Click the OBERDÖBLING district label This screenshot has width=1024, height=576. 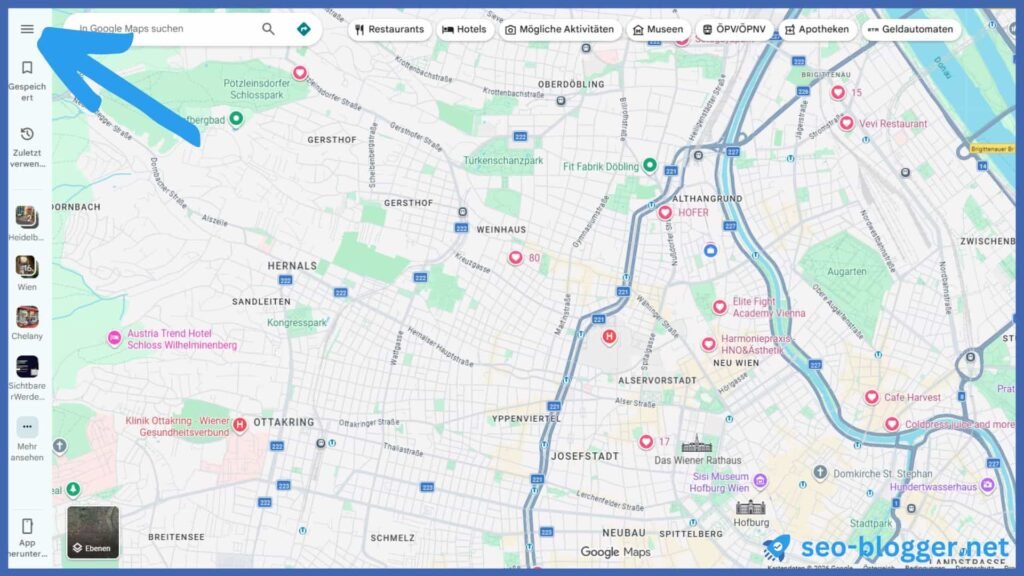coord(571,84)
